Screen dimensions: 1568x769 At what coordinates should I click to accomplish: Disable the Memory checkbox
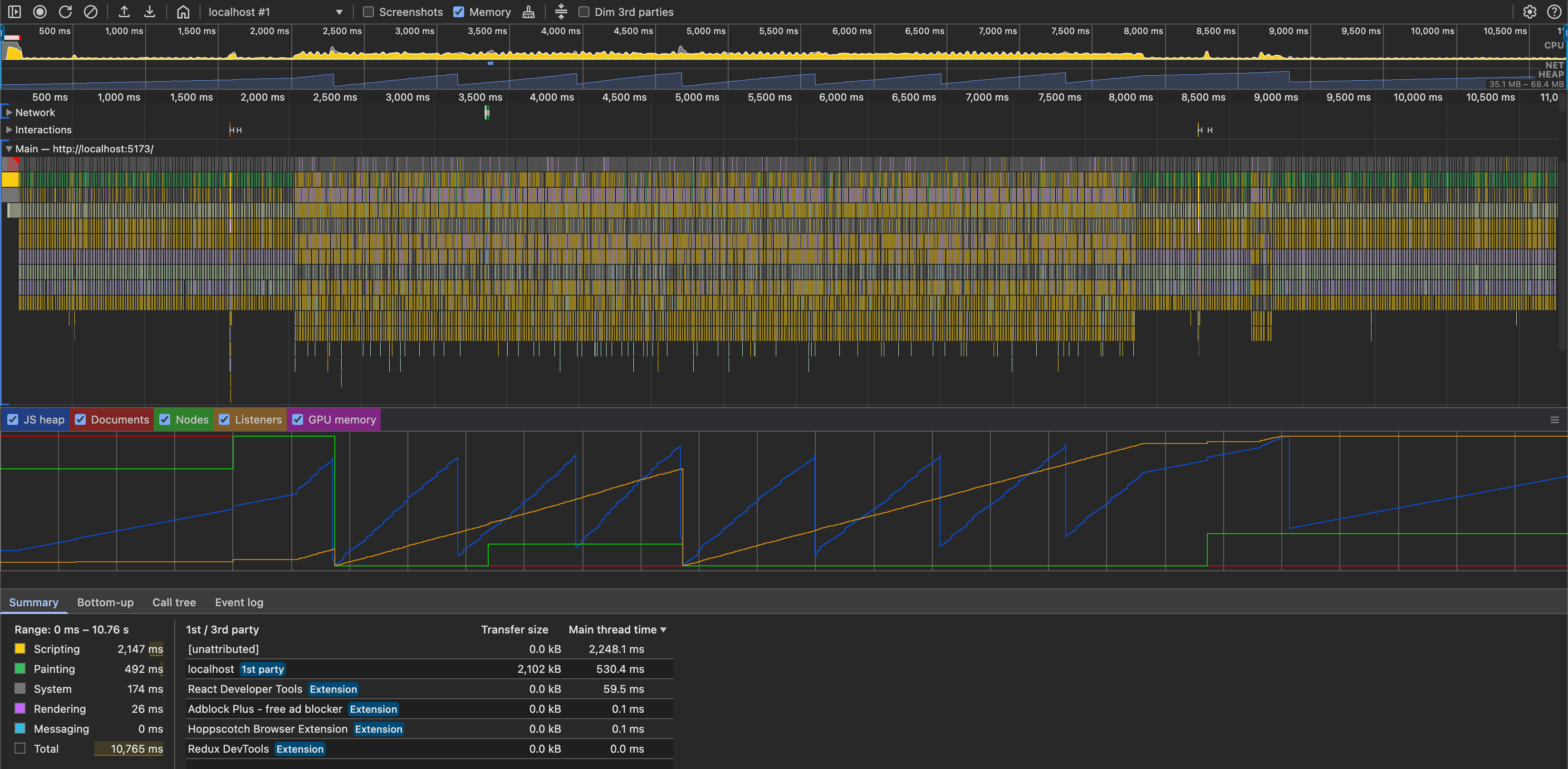[459, 11]
